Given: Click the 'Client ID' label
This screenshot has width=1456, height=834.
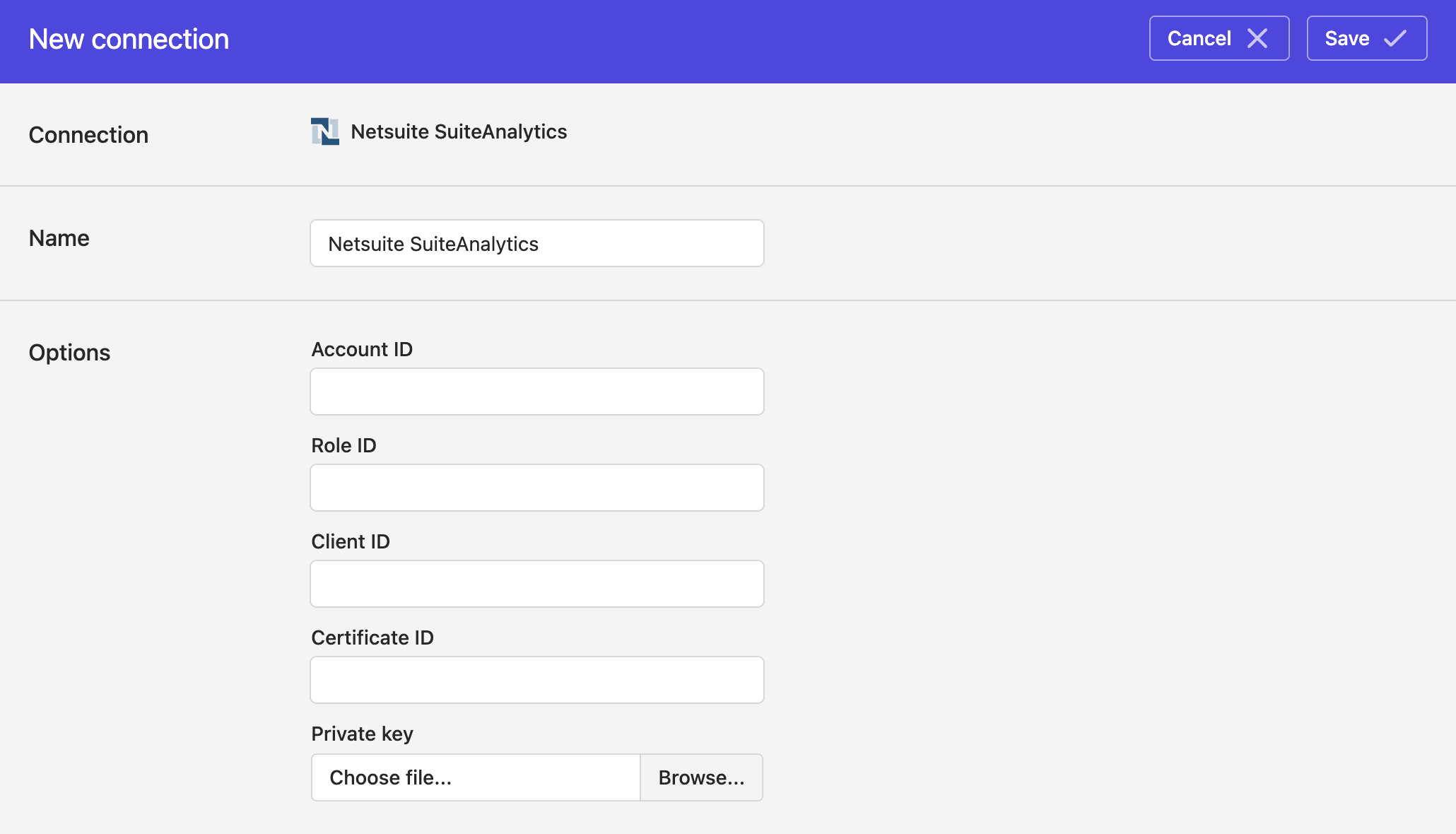Looking at the screenshot, I should point(351,541).
